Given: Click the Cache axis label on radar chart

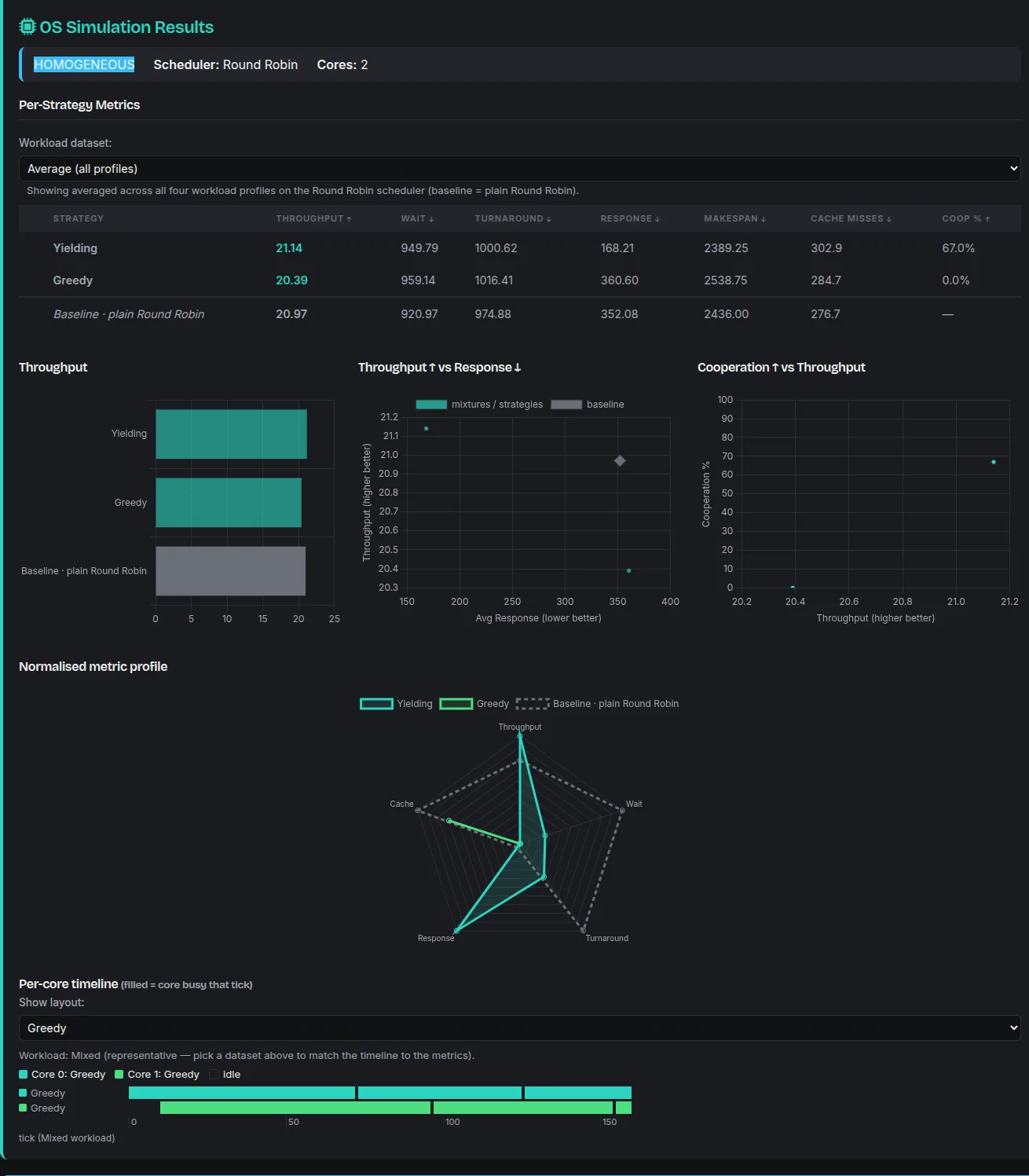Looking at the screenshot, I should [401, 804].
